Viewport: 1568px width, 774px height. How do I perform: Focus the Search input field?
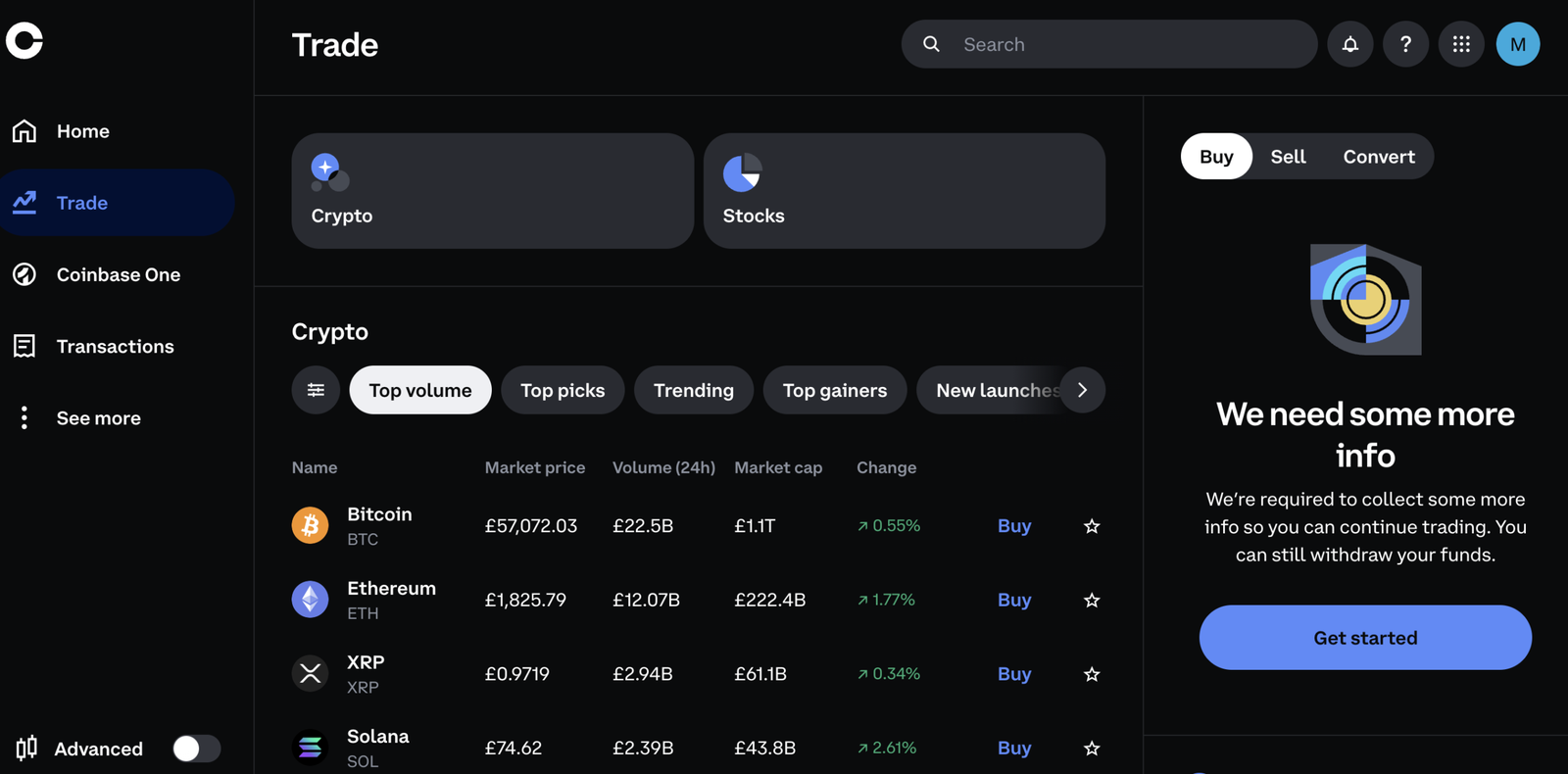pos(1109,44)
